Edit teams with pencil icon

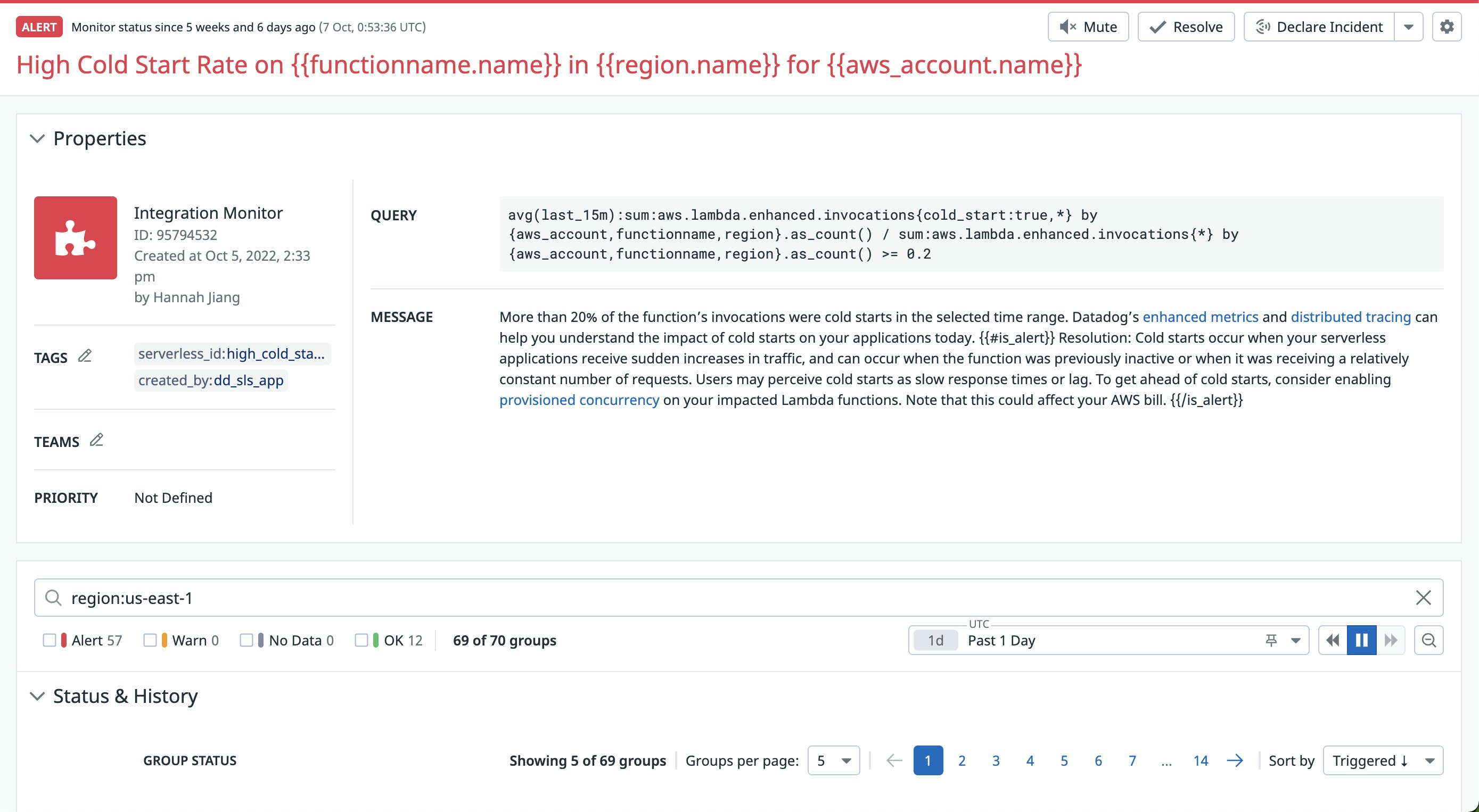[x=96, y=440]
